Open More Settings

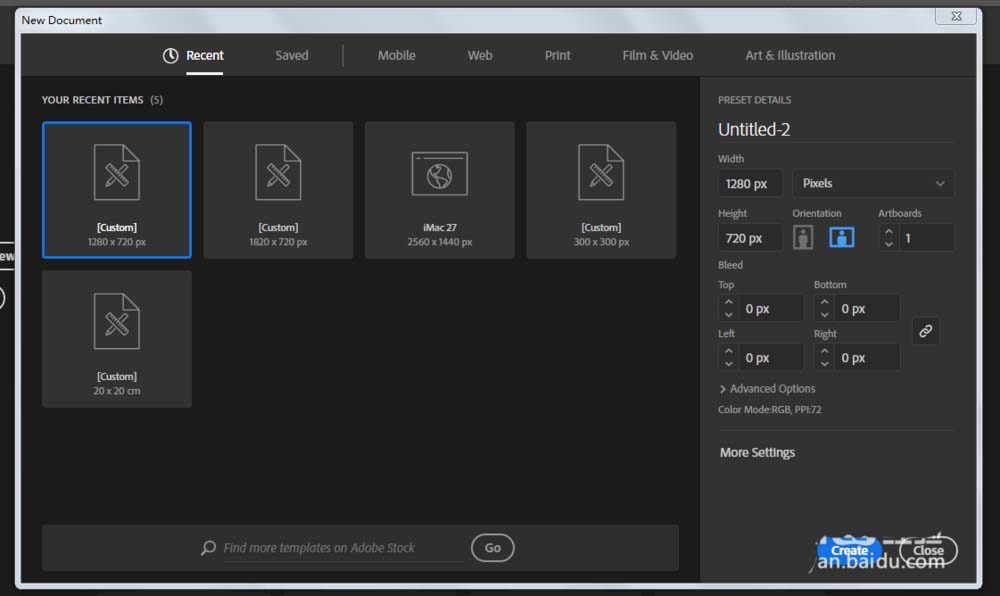click(757, 453)
